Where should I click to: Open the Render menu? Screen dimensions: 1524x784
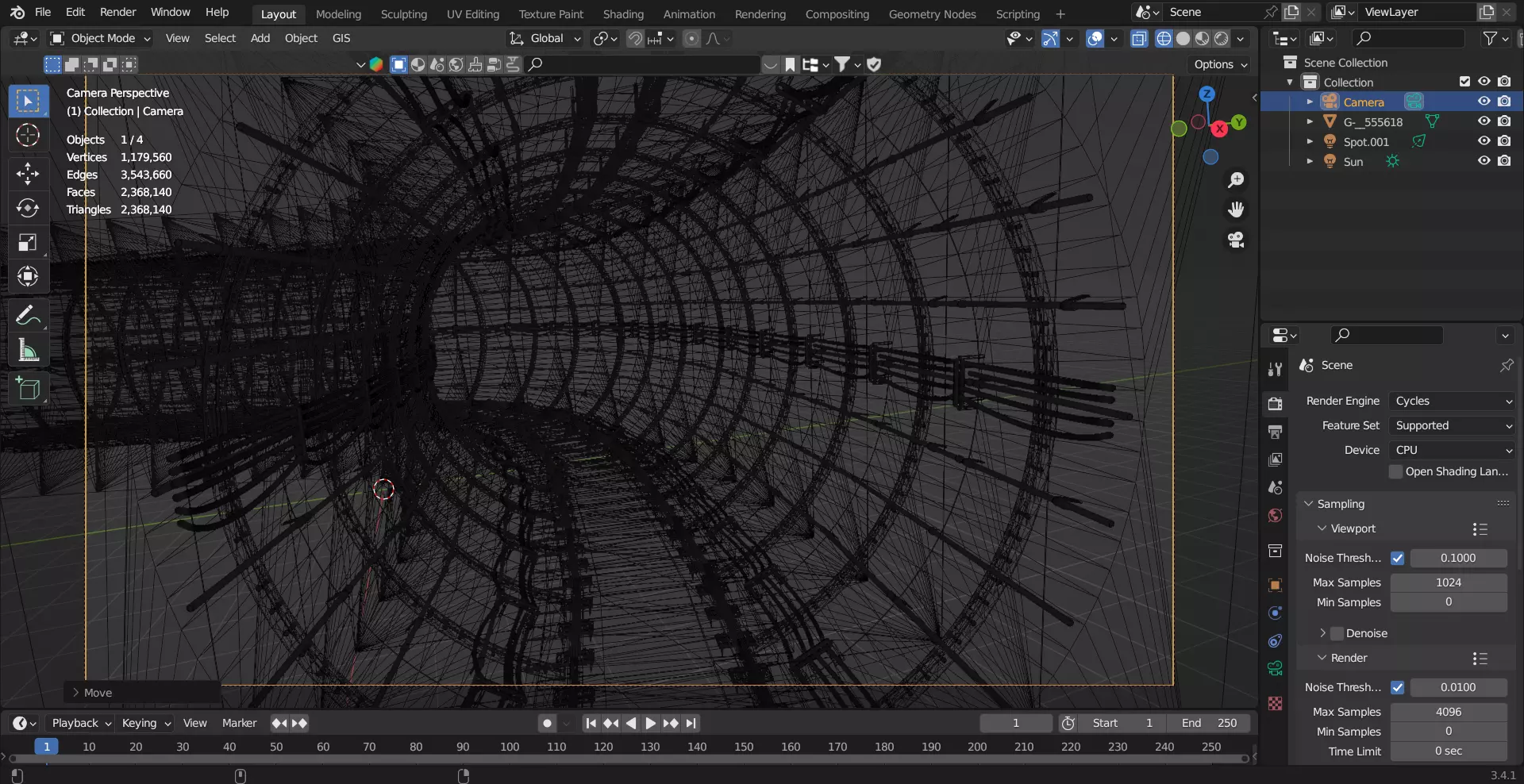click(117, 12)
